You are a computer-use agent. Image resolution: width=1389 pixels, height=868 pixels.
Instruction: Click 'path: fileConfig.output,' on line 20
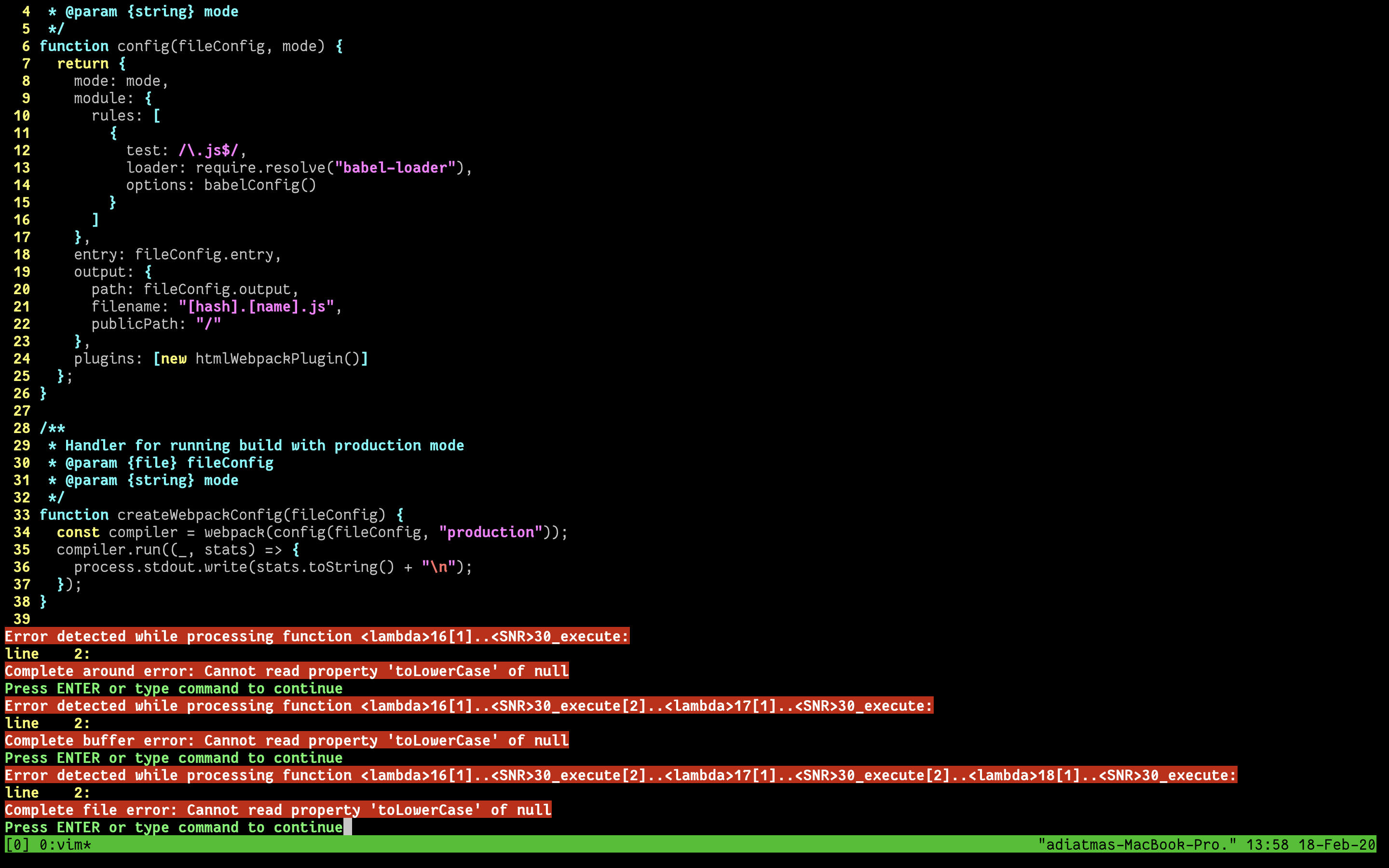pyautogui.click(x=195, y=289)
